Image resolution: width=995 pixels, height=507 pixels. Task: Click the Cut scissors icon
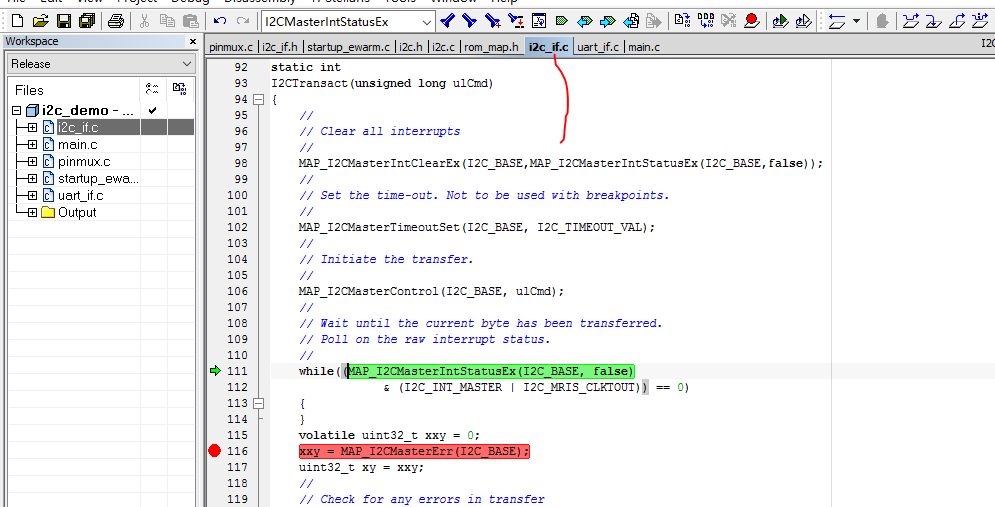tap(144, 21)
